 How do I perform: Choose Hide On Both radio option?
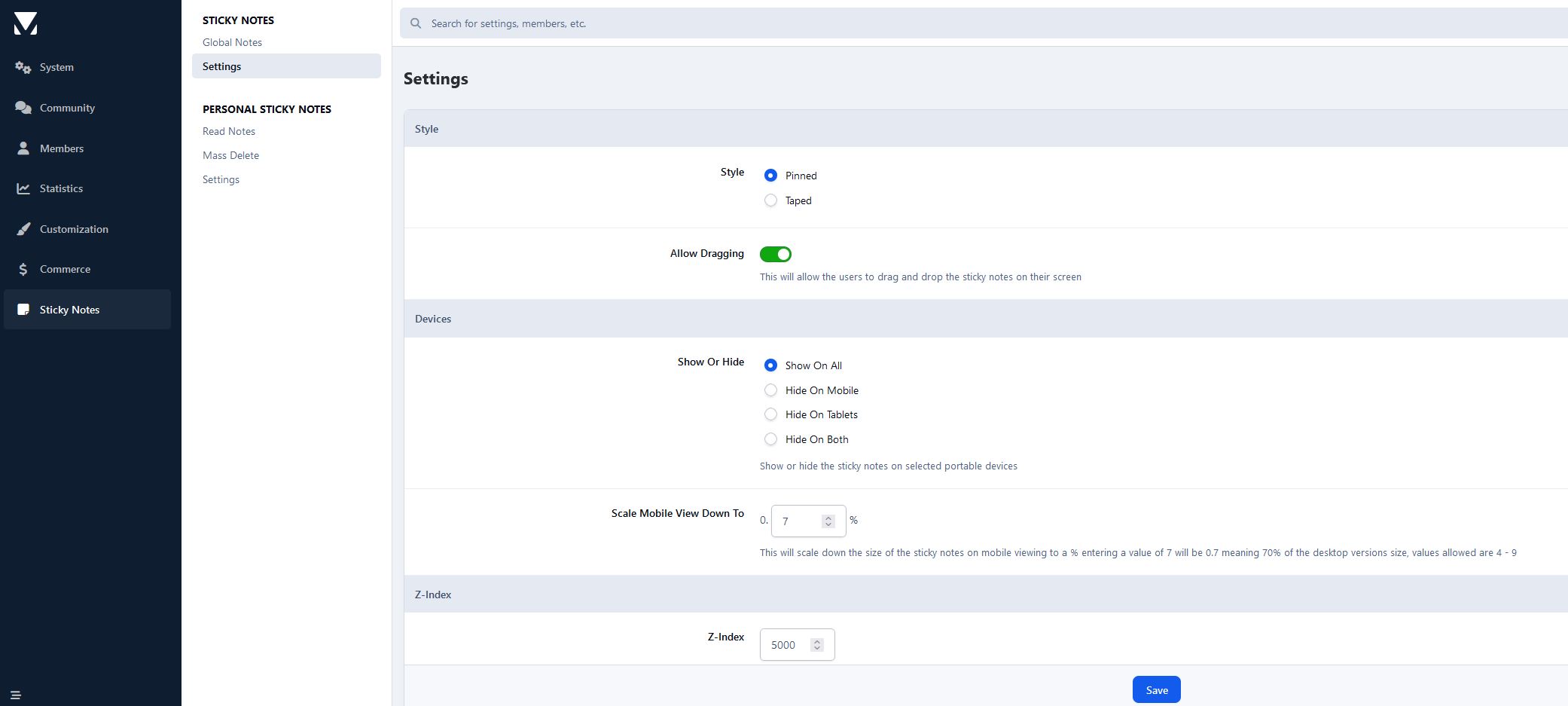(770, 439)
